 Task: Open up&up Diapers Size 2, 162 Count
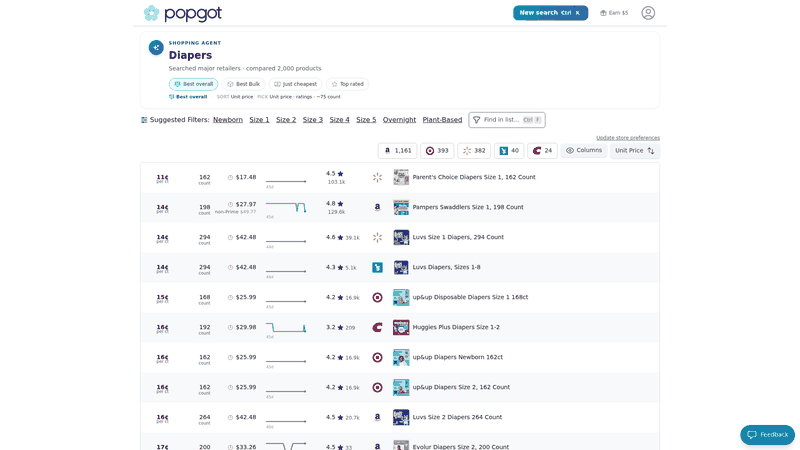tap(461, 387)
